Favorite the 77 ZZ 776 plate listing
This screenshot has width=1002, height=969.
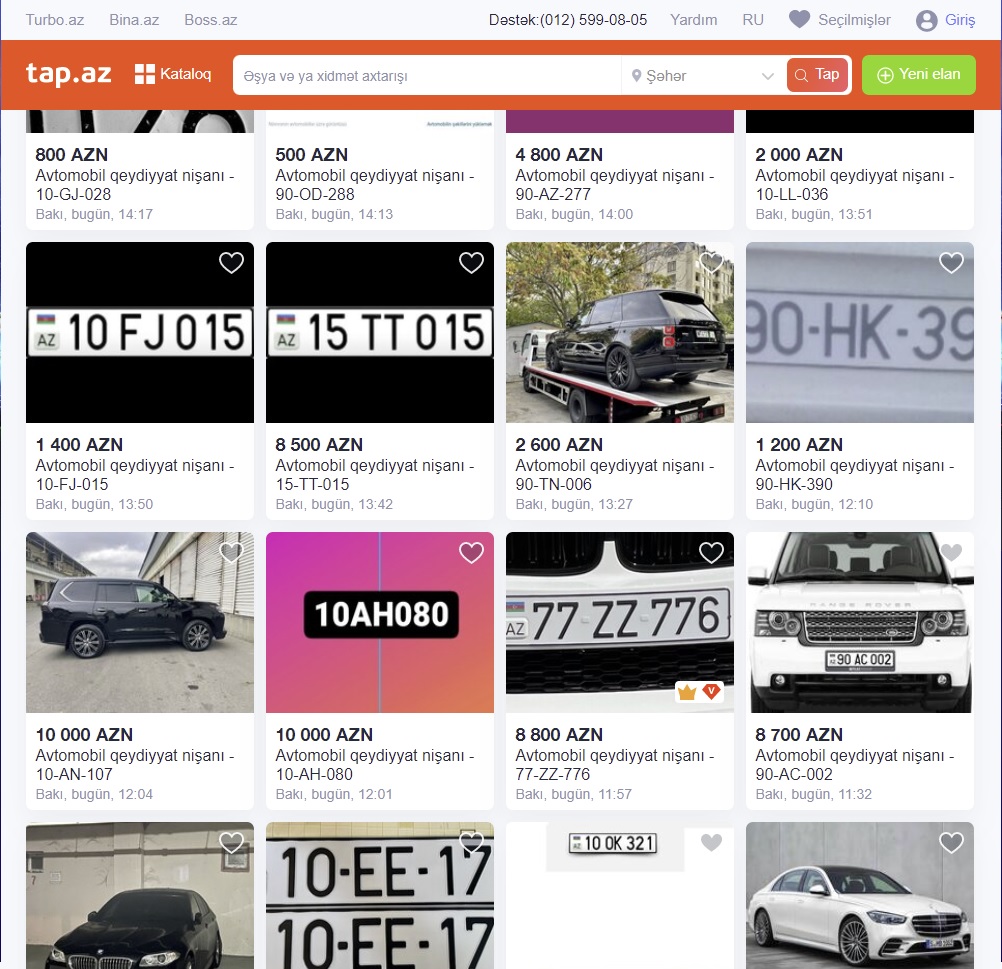point(711,553)
